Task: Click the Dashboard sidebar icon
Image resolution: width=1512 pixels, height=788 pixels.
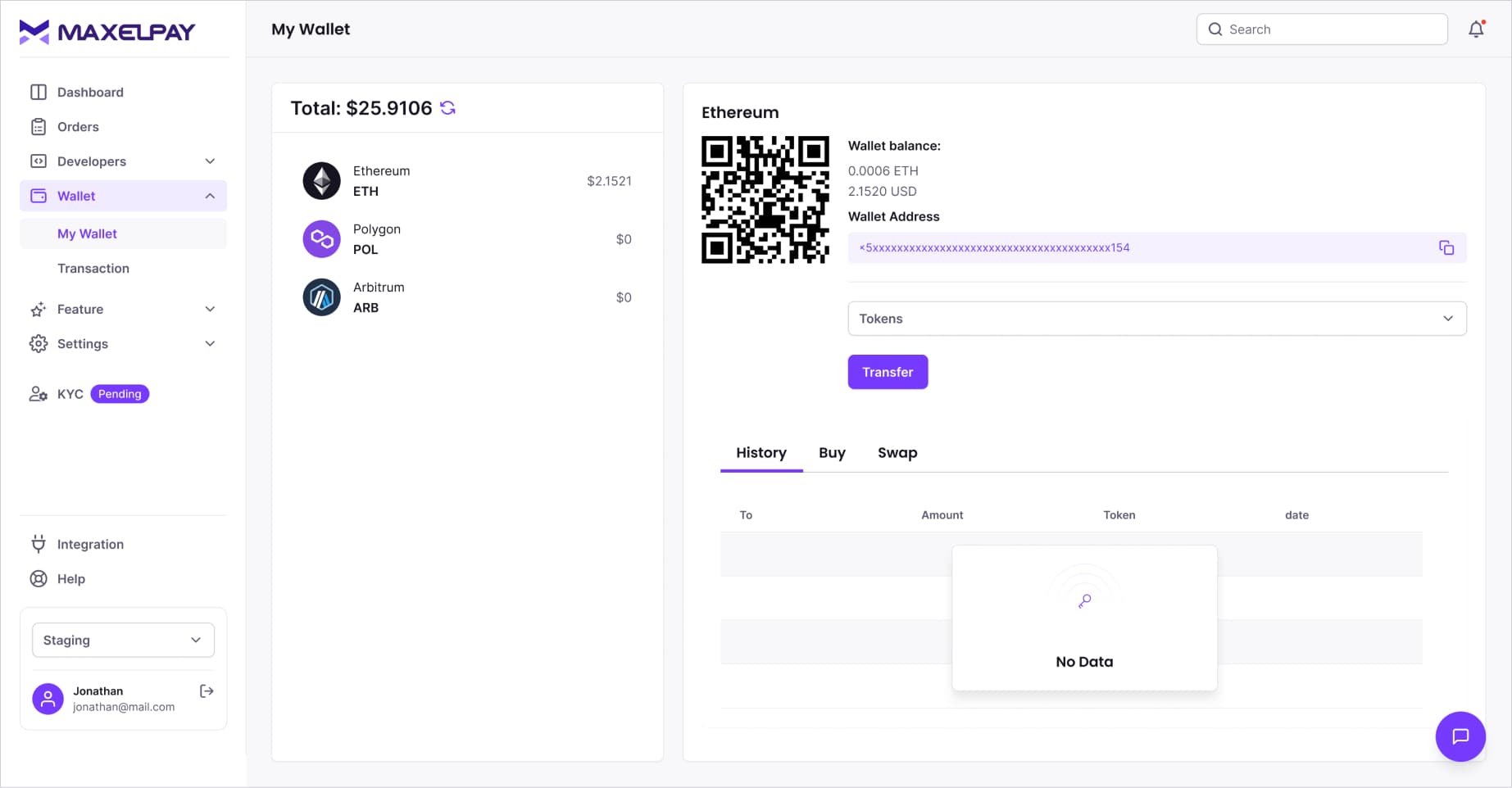Action: click(39, 92)
